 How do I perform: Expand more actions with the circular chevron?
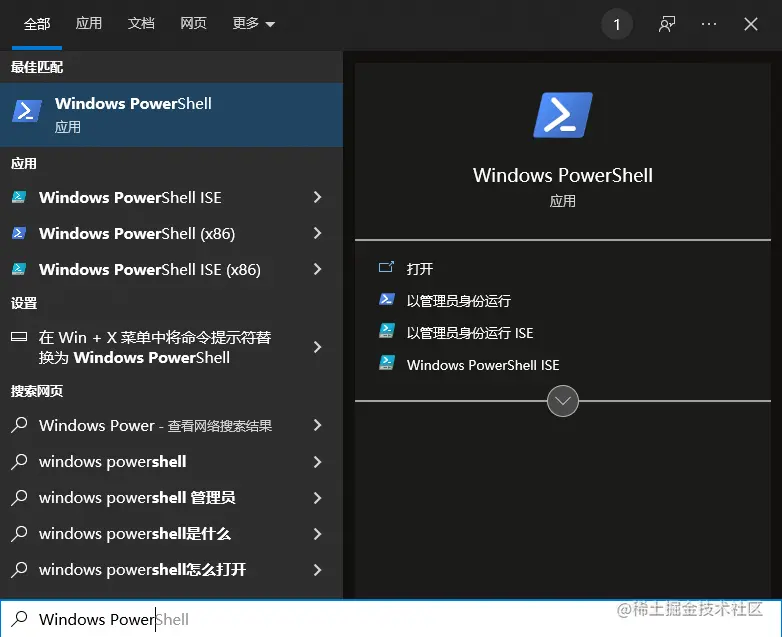pyautogui.click(x=563, y=401)
